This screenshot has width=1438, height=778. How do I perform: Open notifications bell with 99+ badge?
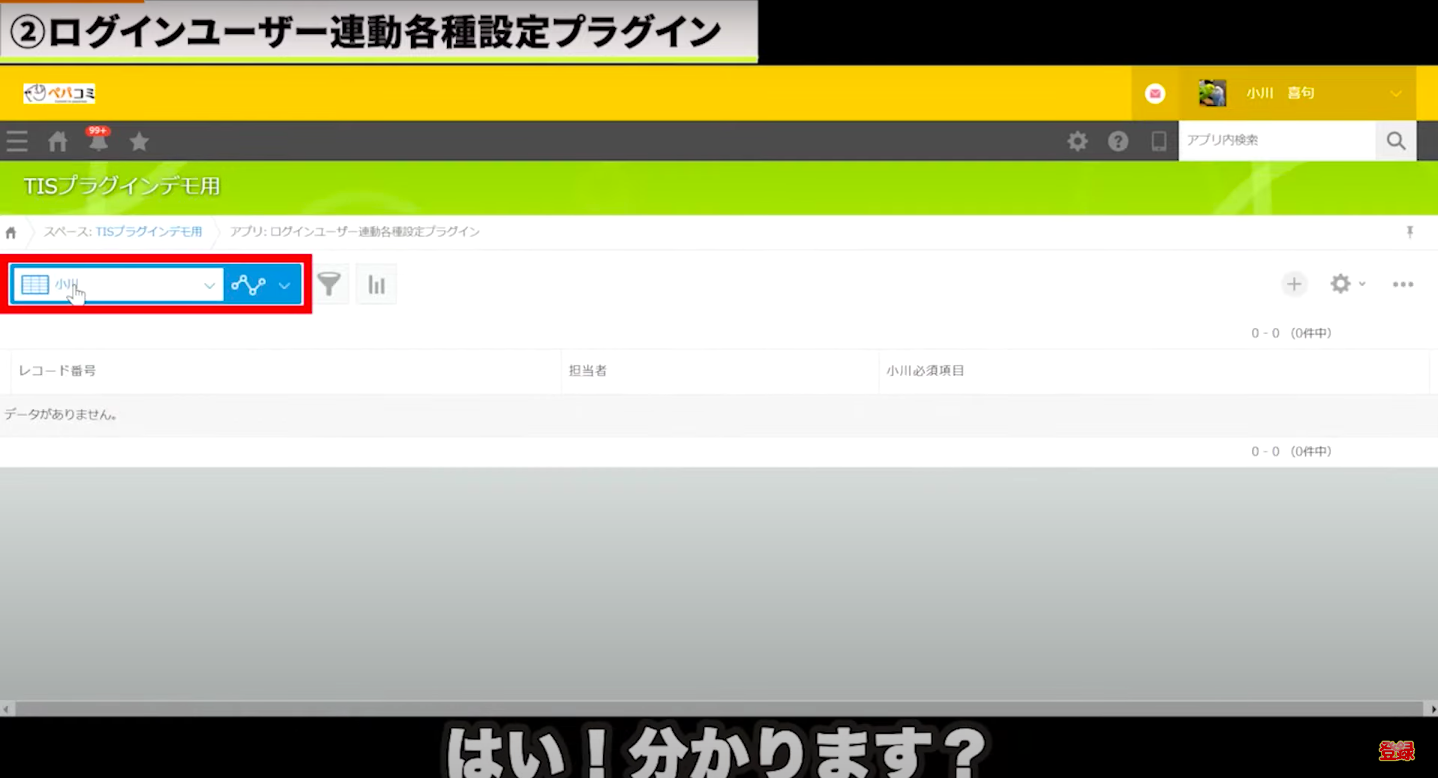point(98,141)
